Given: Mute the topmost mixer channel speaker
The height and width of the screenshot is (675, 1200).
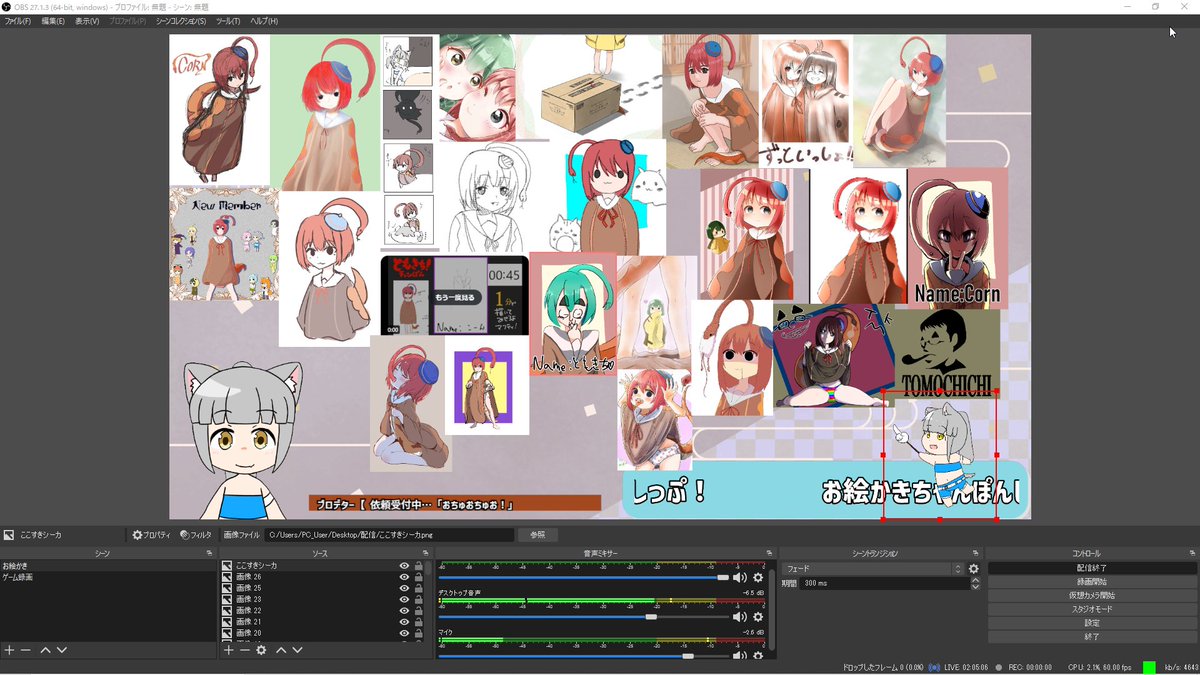Looking at the screenshot, I should coord(740,577).
